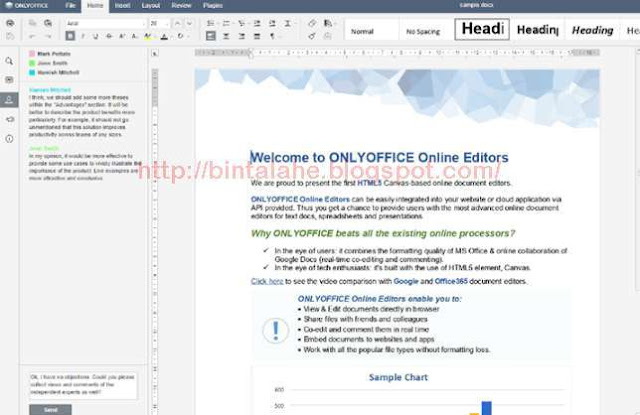Image resolution: width=640 pixels, height=415 pixels.
Task: Click the tab stop selector above the ruler
Action: pos(155,53)
